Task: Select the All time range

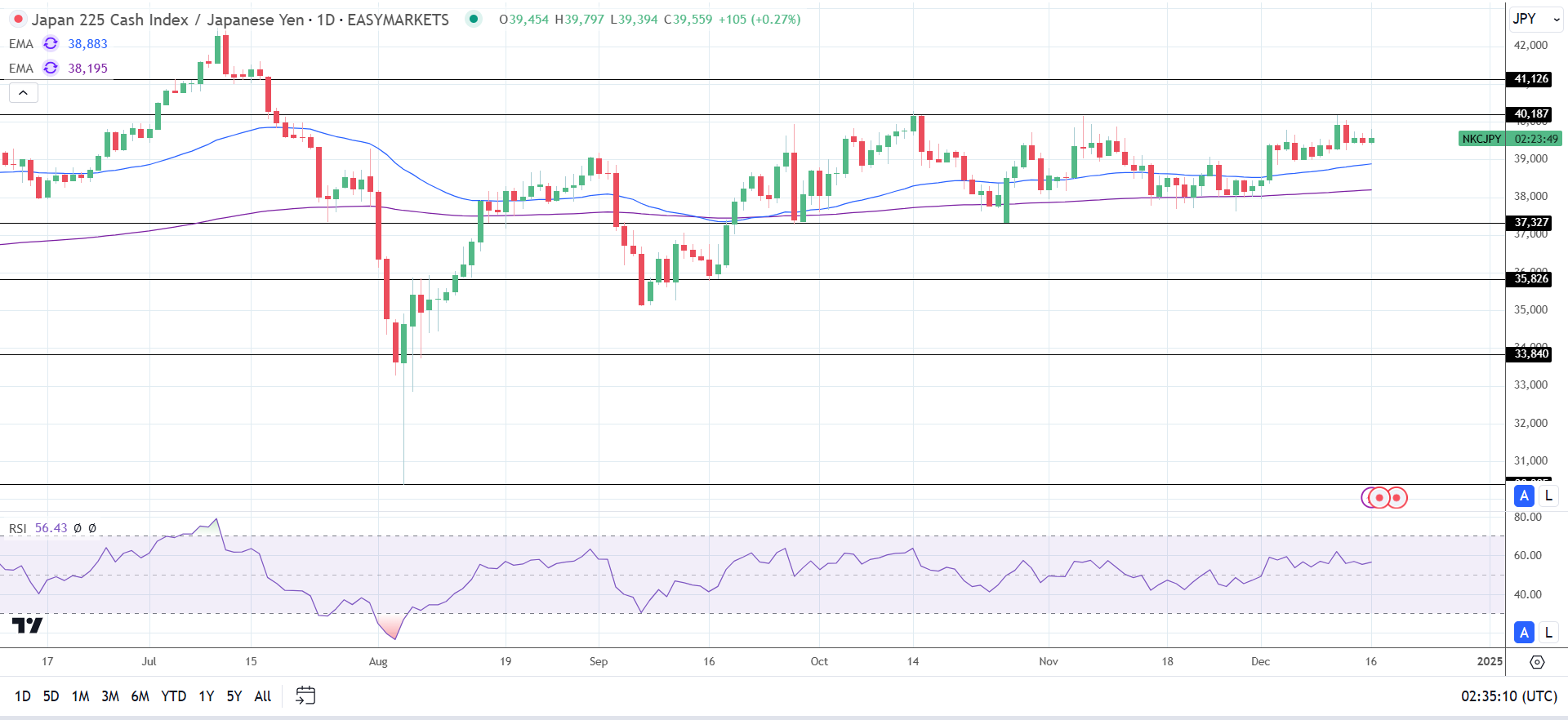Action: [263, 696]
